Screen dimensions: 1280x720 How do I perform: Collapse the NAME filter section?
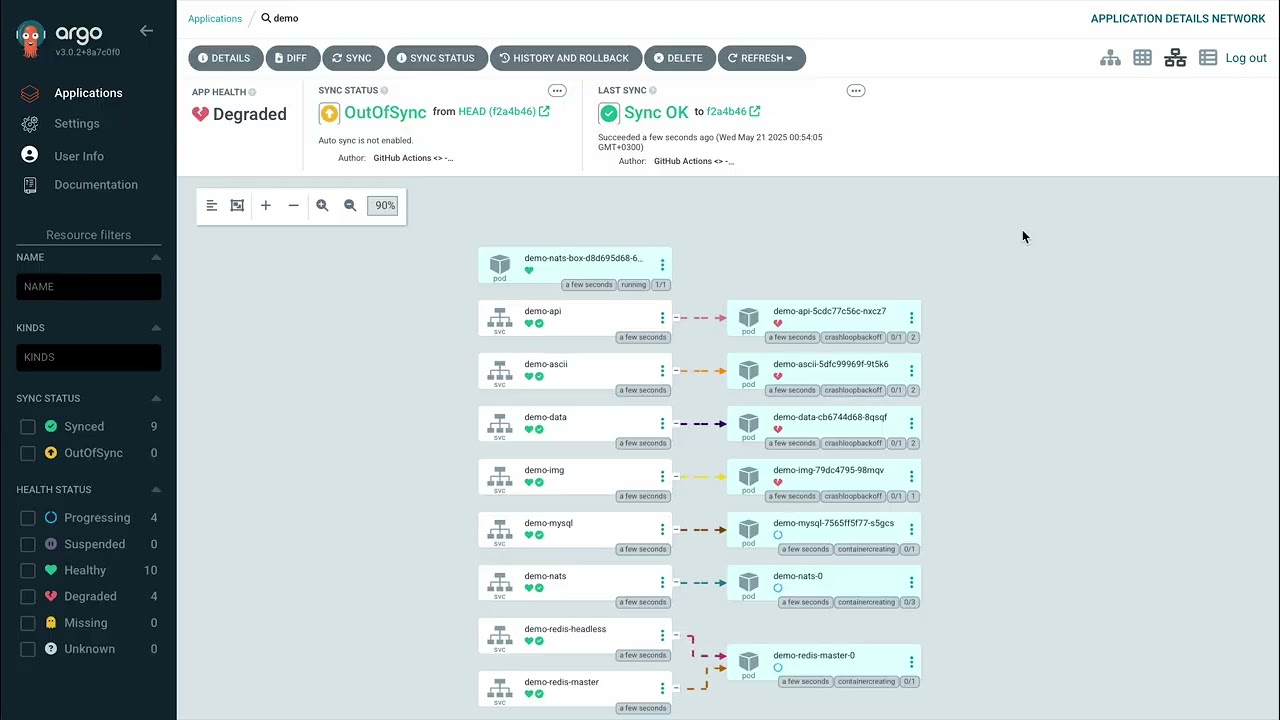click(156, 257)
